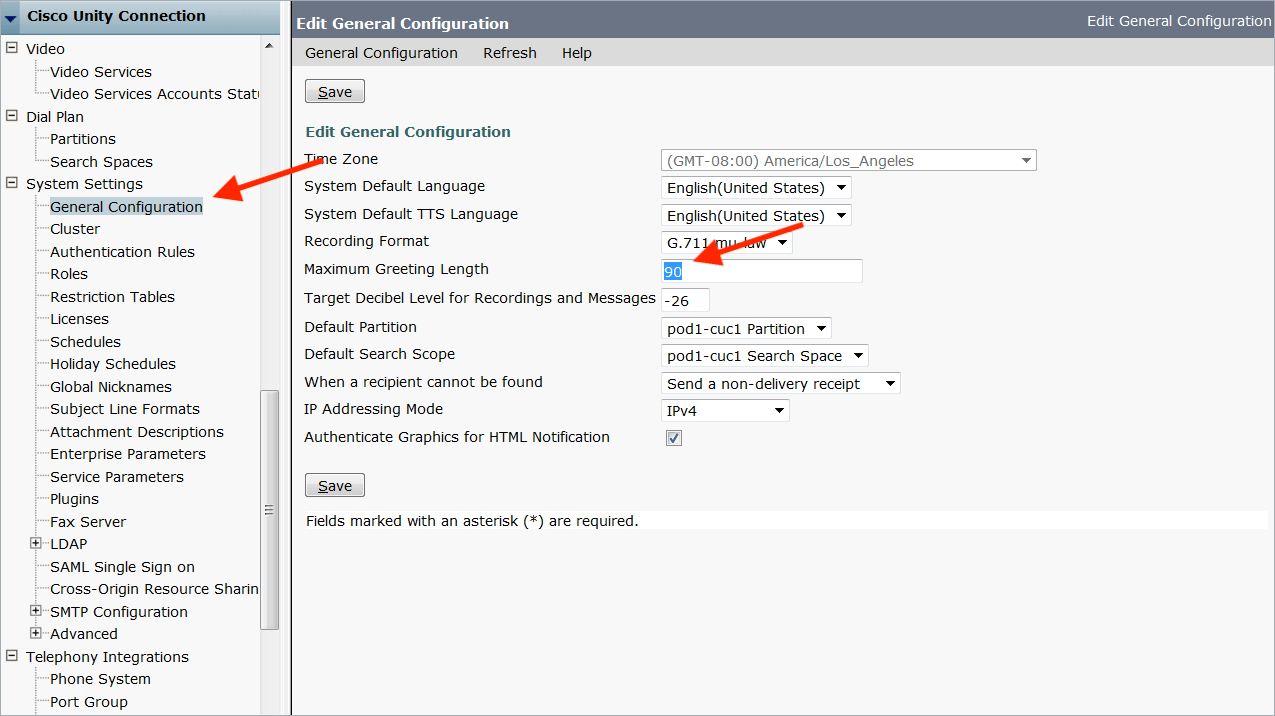Open the Recording Format dropdown

coord(727,243)
